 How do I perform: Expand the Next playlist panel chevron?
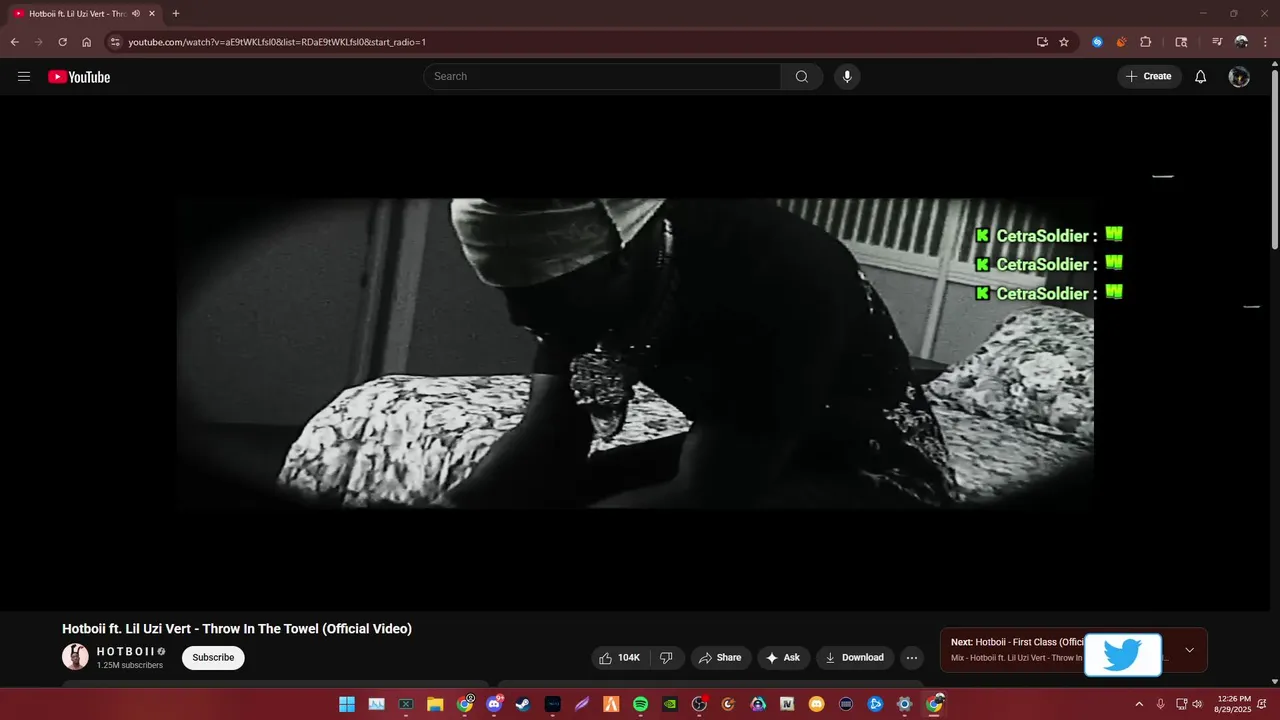click(x=1189, y=650)
